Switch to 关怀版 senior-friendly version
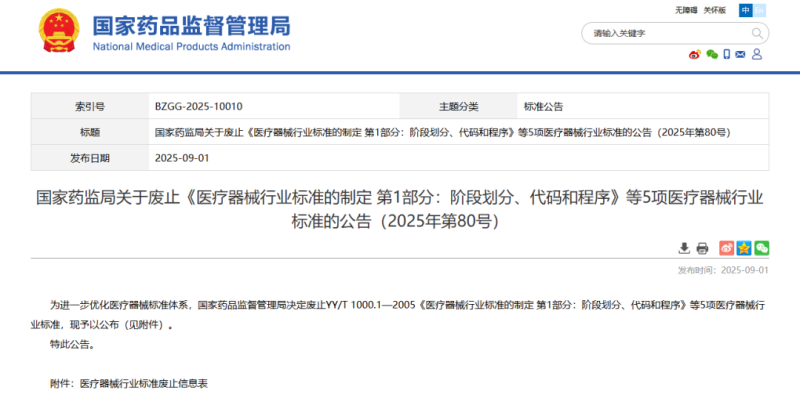The width and height of the screenshot is (800, 409). coord(714,10)
